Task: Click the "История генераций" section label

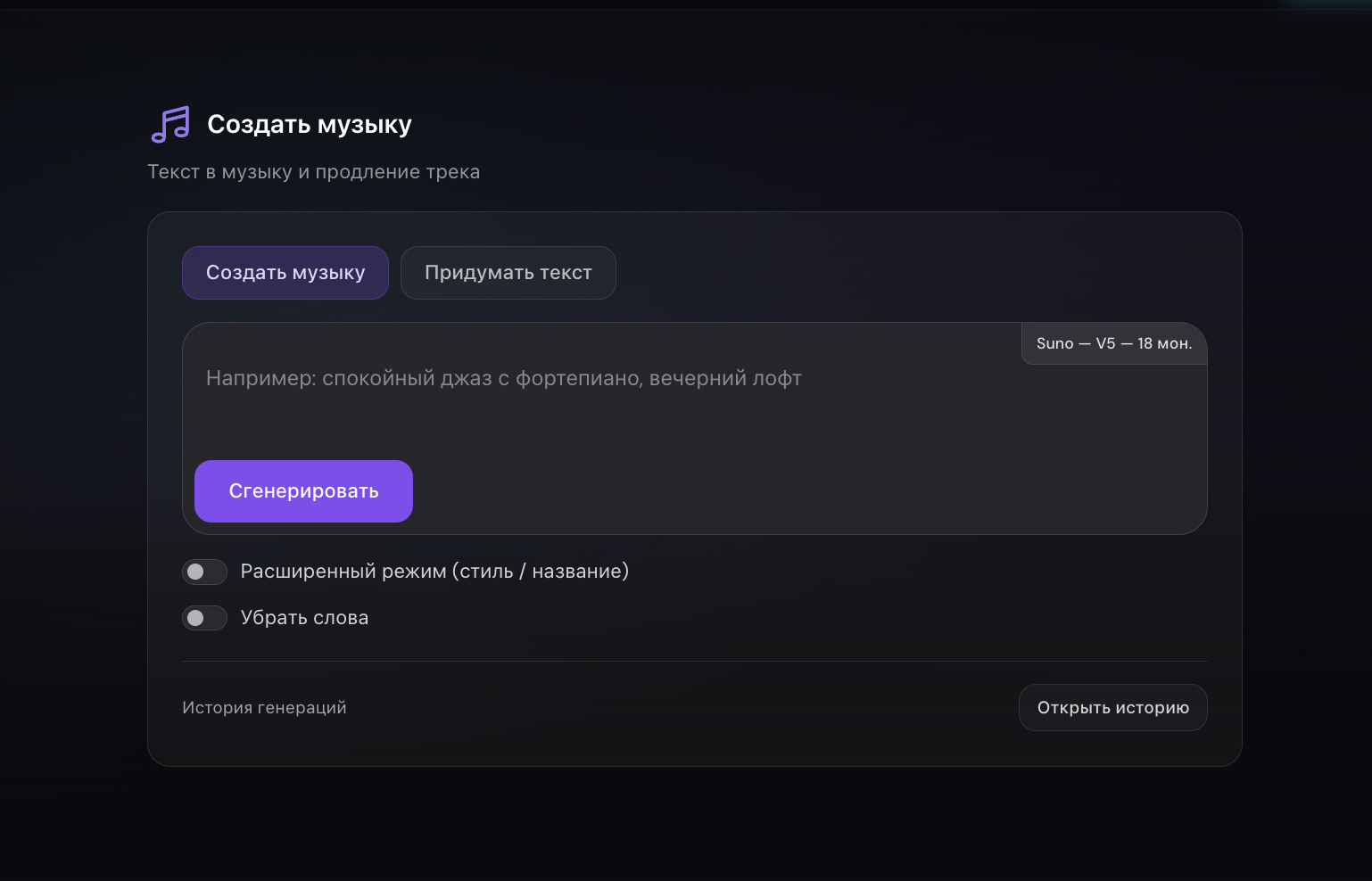Action: [x=264, y=708]
